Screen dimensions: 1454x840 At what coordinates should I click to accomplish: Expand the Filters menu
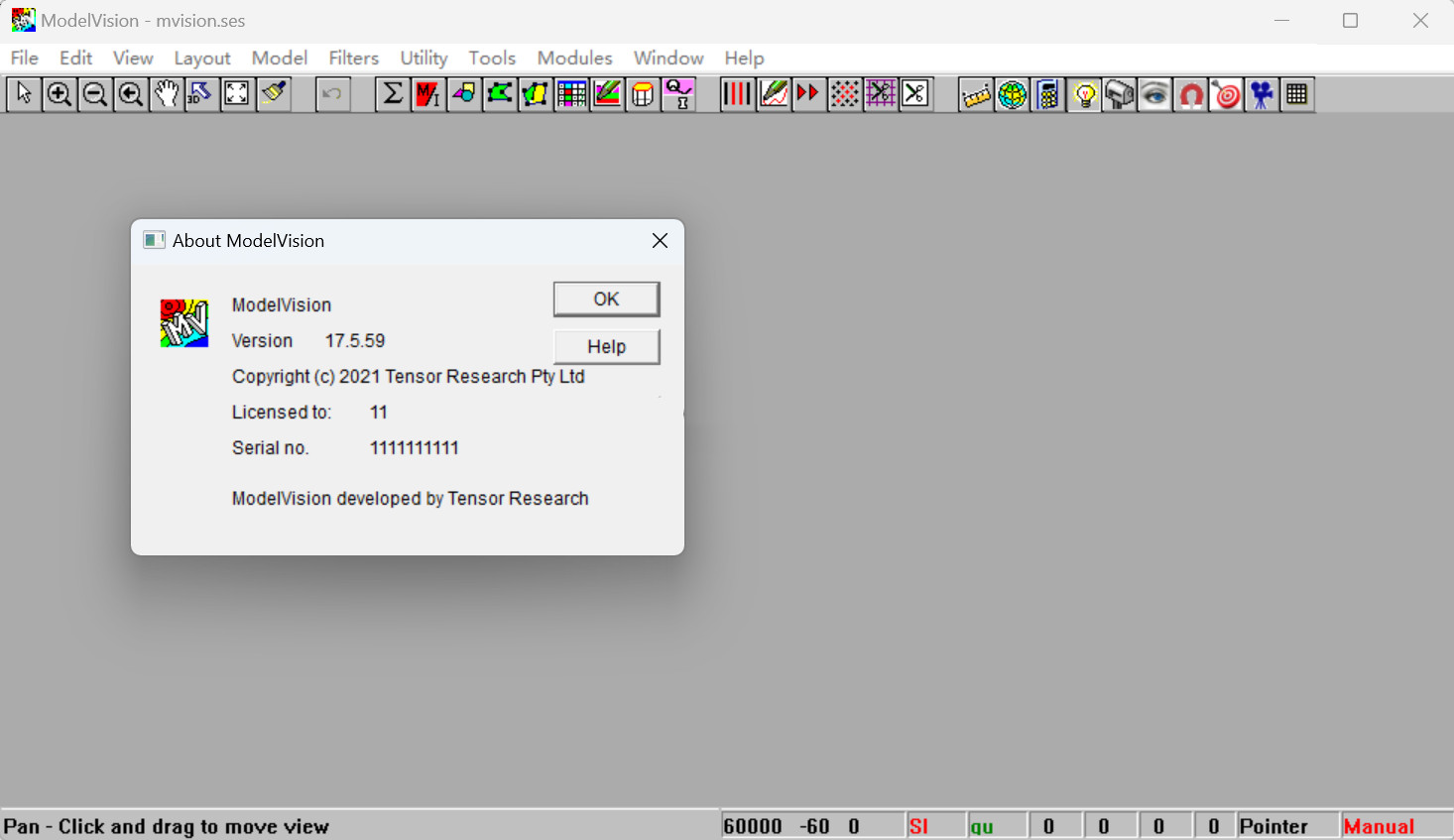tap(354, 59)
